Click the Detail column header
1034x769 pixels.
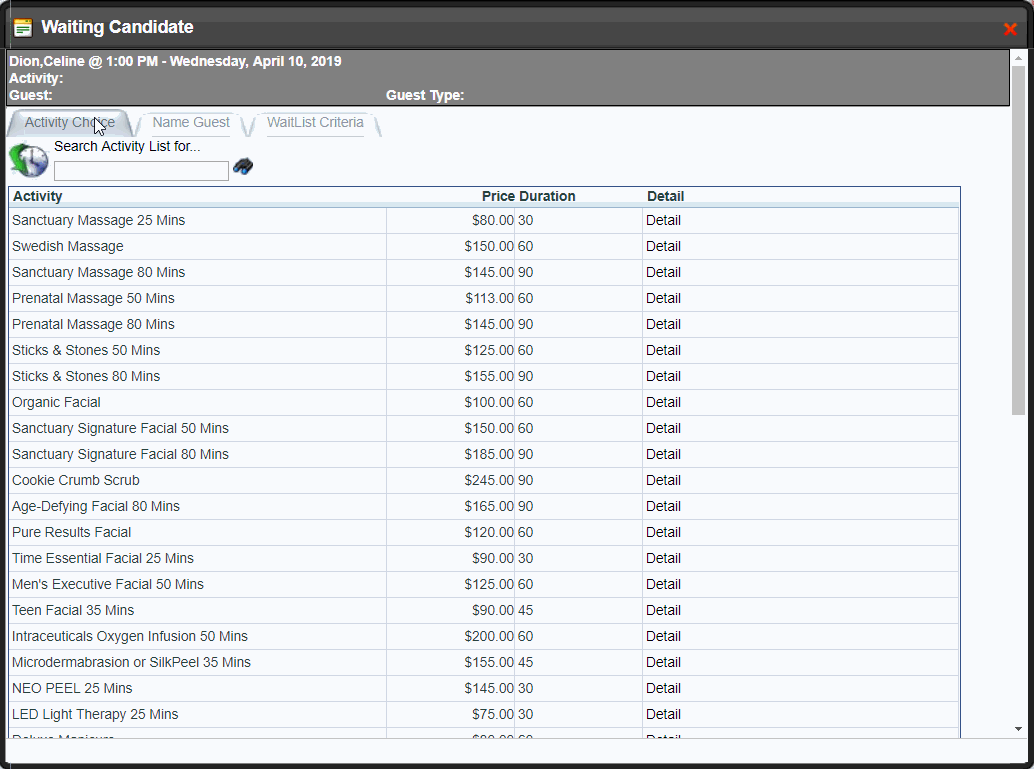tap(665, 196)
